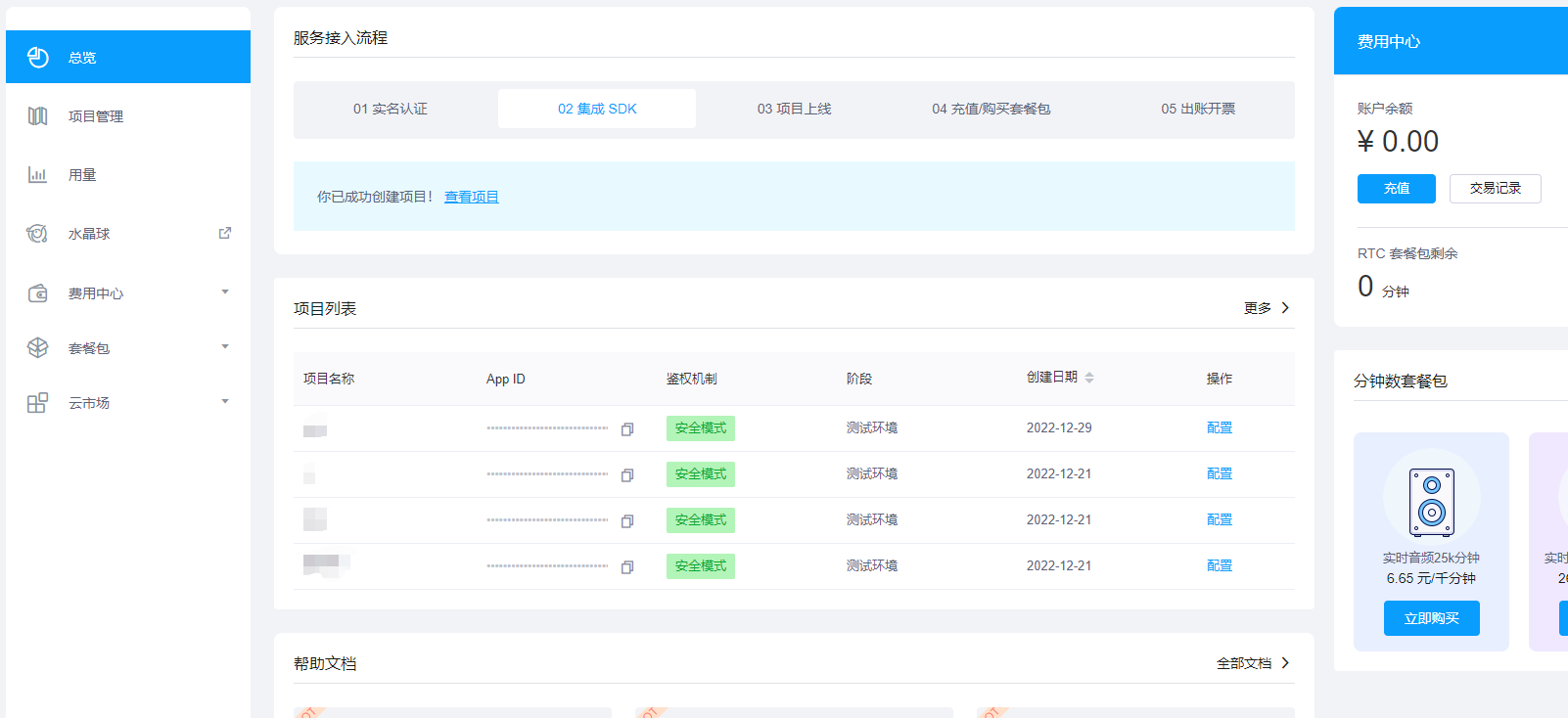The width and height of the screenshot is (1568, 718).
Task: Click 立即购买 for 实时音频25k分钟
Action: 1432,618
